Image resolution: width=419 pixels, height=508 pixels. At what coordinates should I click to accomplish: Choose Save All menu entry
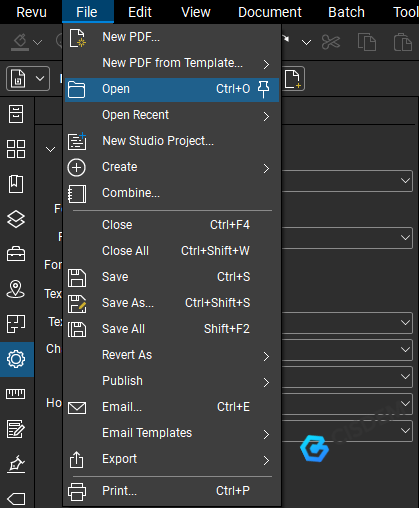click(172, 329)
